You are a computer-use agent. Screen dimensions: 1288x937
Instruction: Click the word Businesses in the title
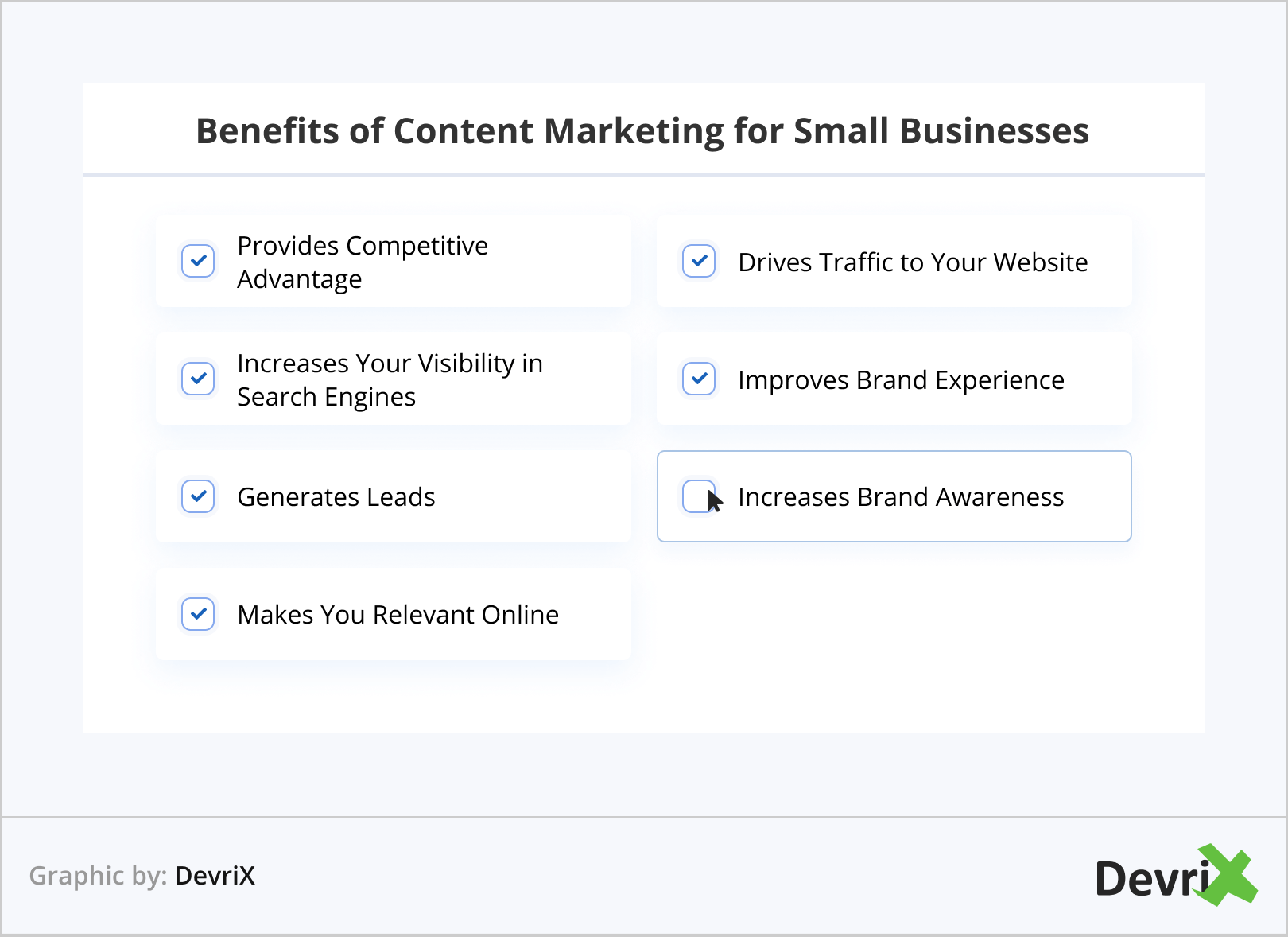[x=994, y=131]
